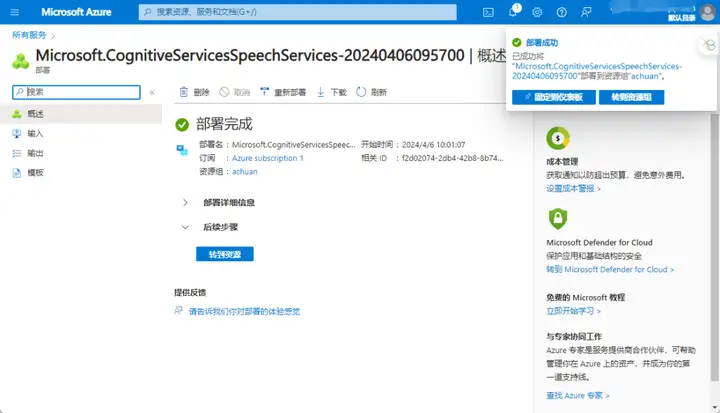
Task: Collapse 后续步骤 section
Action: click(185, 227)
